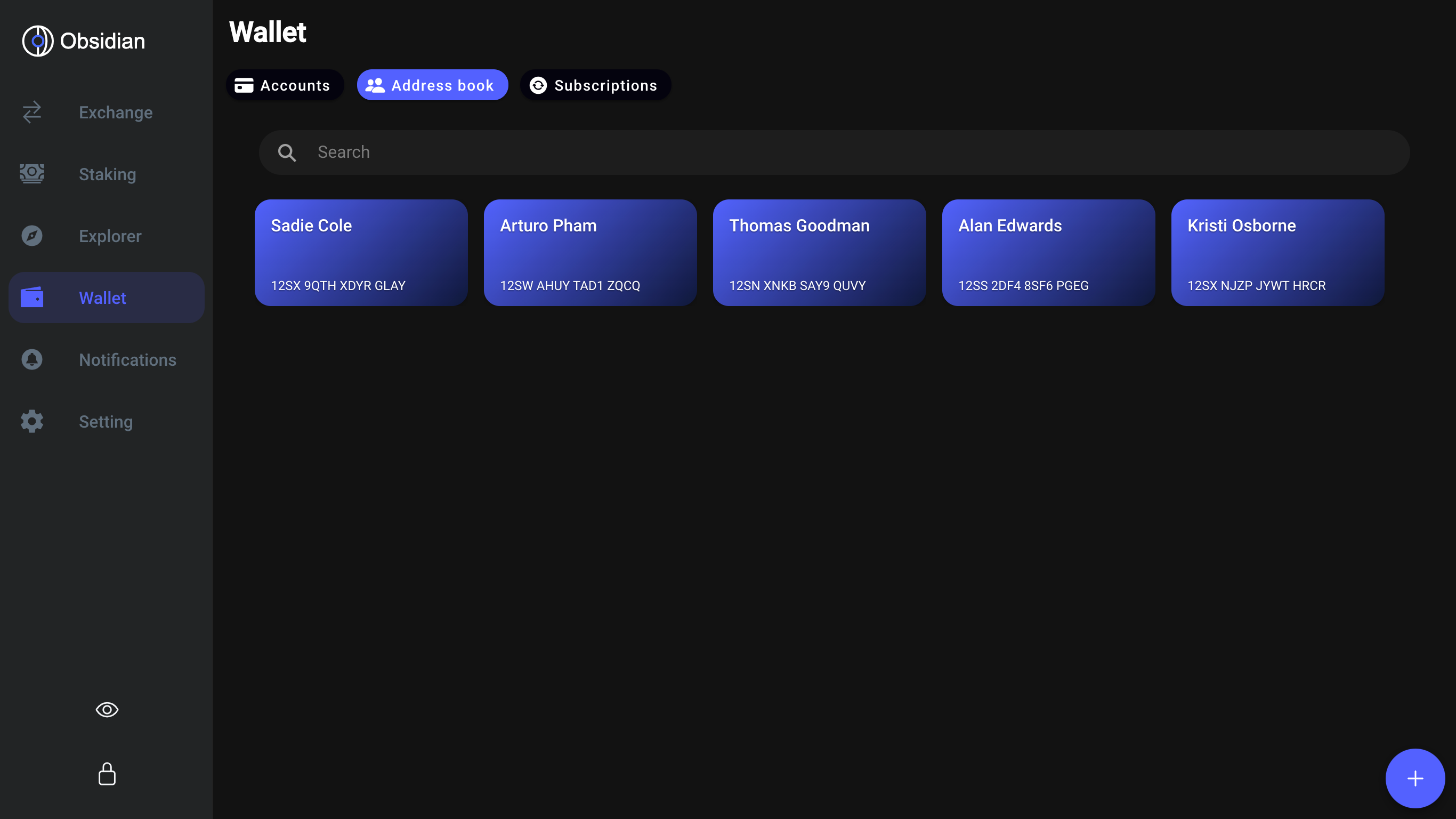Switch to the Accounts tab
Image resolution: width=1456 pixels, height=819 pixels.
click(x=285, y=85)
